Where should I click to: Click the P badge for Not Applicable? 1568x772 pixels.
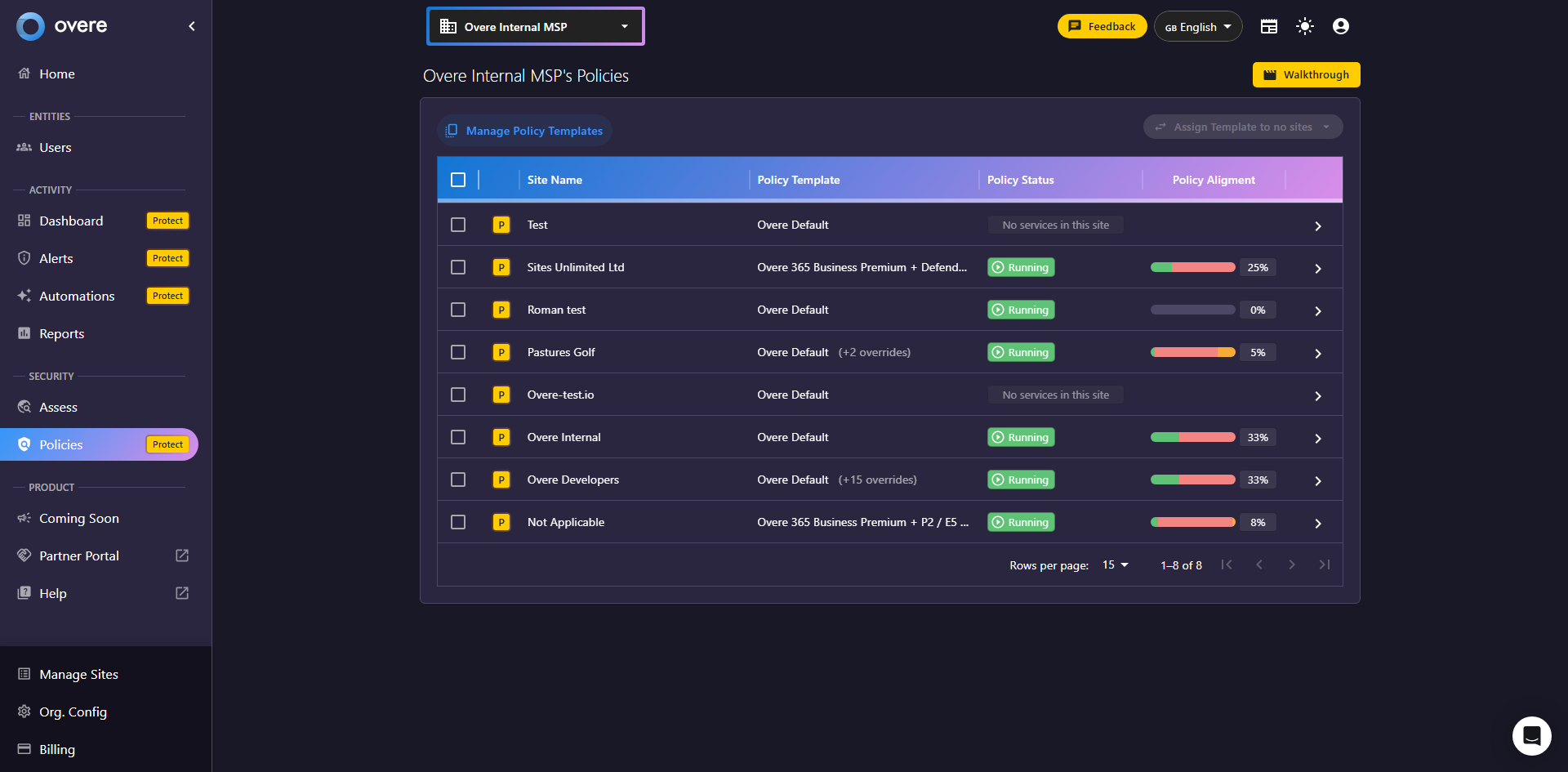501,522
